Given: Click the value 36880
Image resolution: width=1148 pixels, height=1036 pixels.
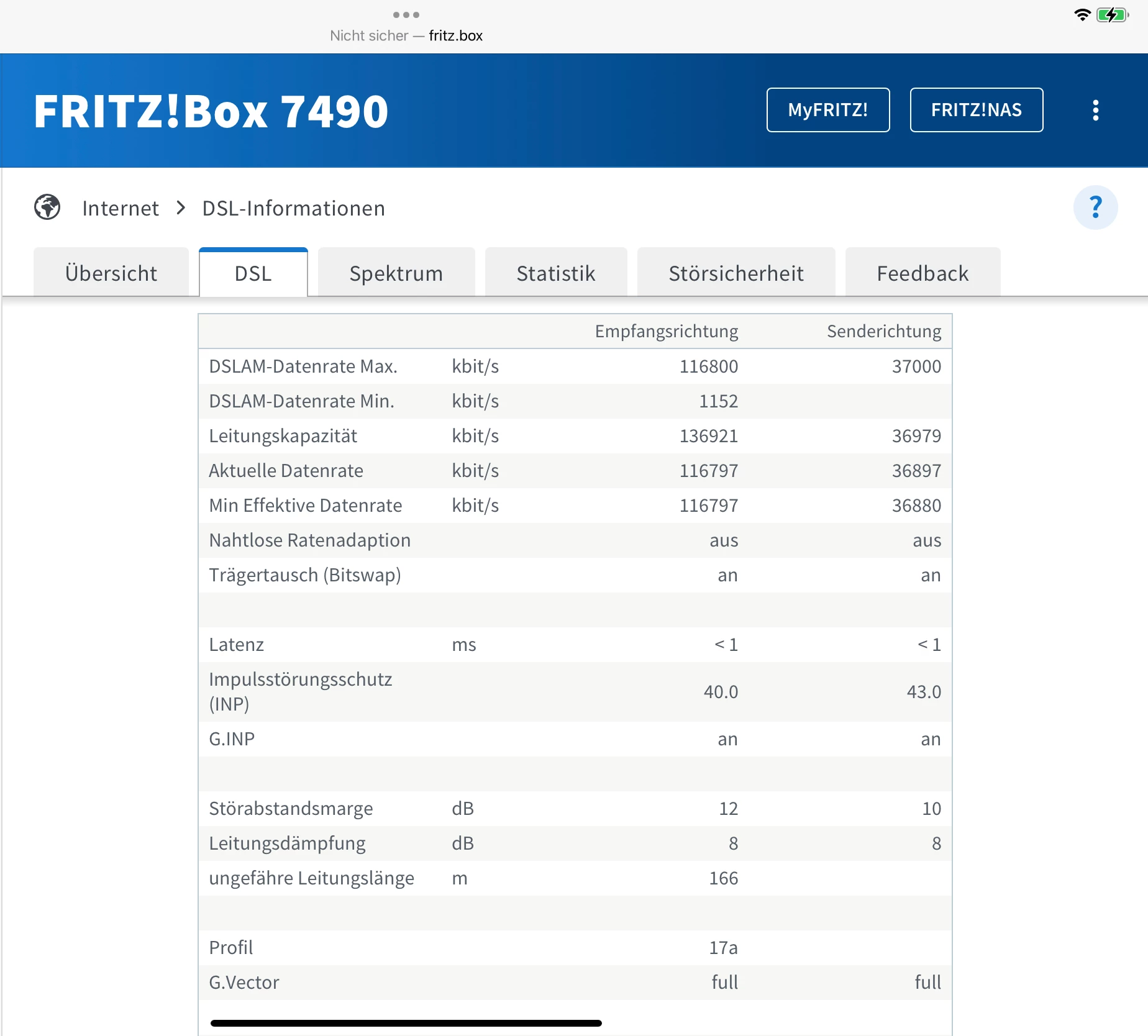Looking at the screenshot, I should click(916, 505).
